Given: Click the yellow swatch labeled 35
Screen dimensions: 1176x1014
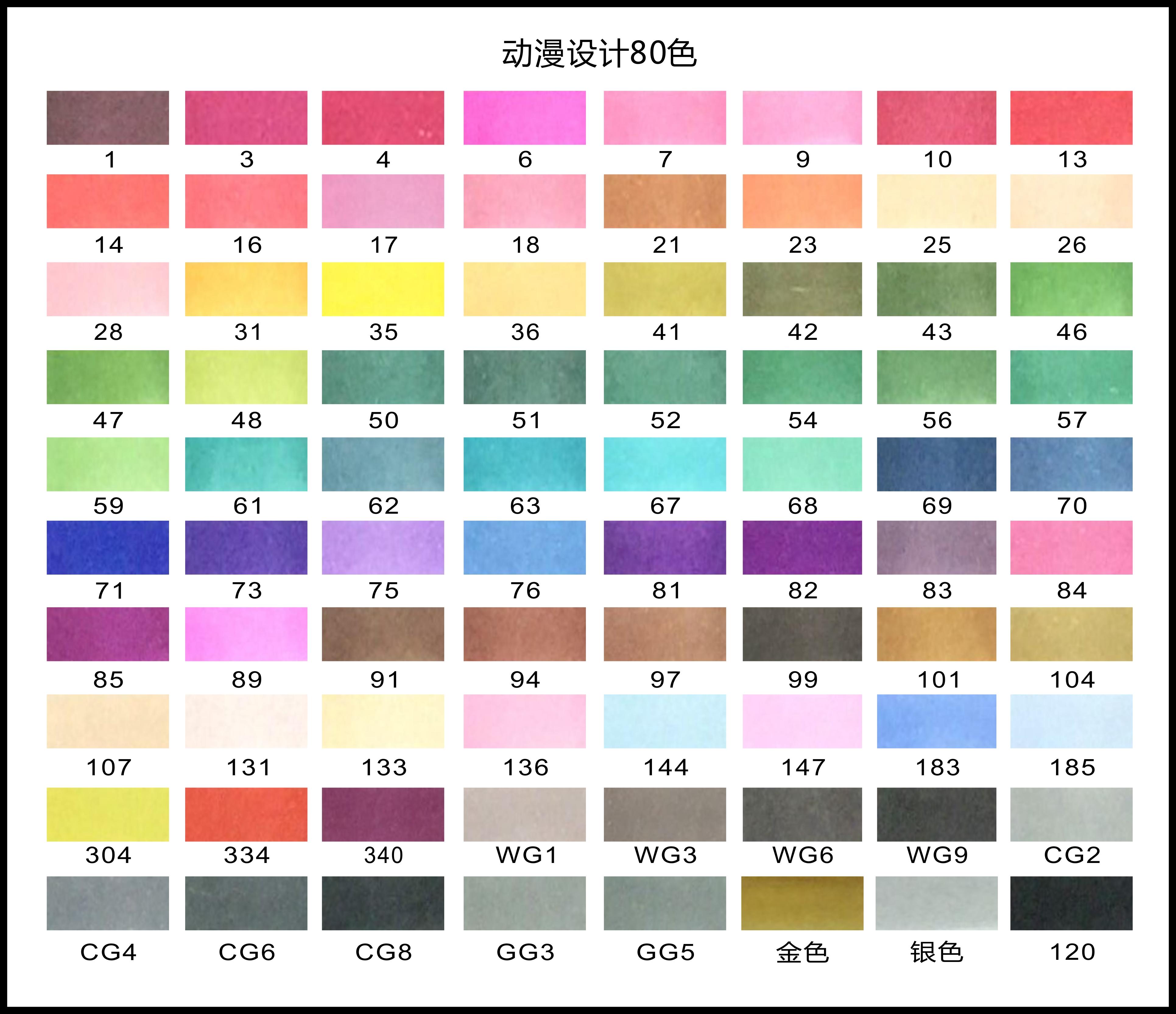Looking at the screenshot, I should 382,289.
